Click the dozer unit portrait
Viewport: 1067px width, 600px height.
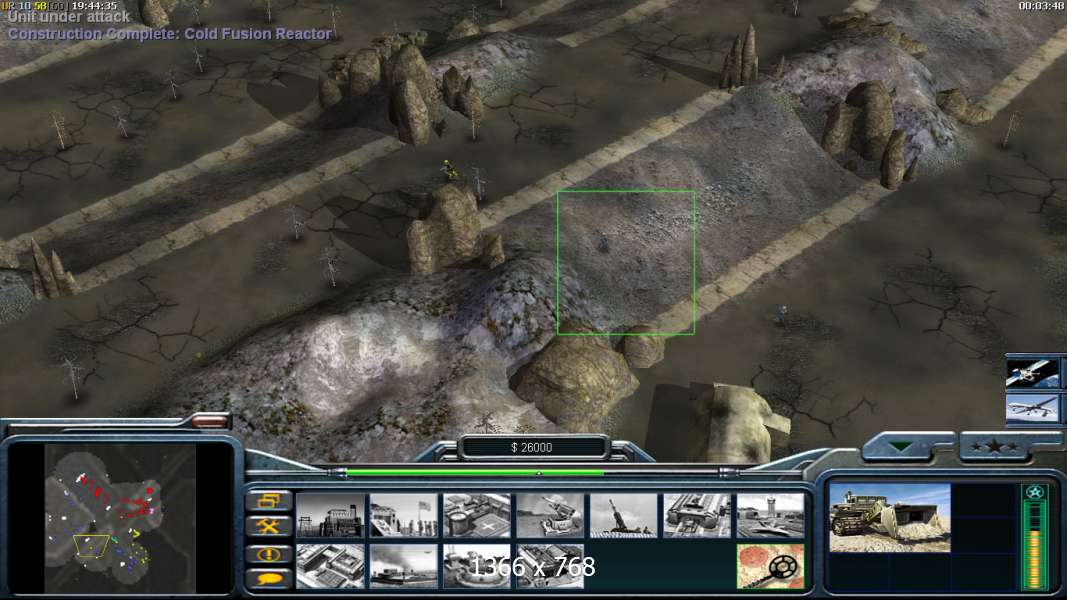[x=889, y=518]
